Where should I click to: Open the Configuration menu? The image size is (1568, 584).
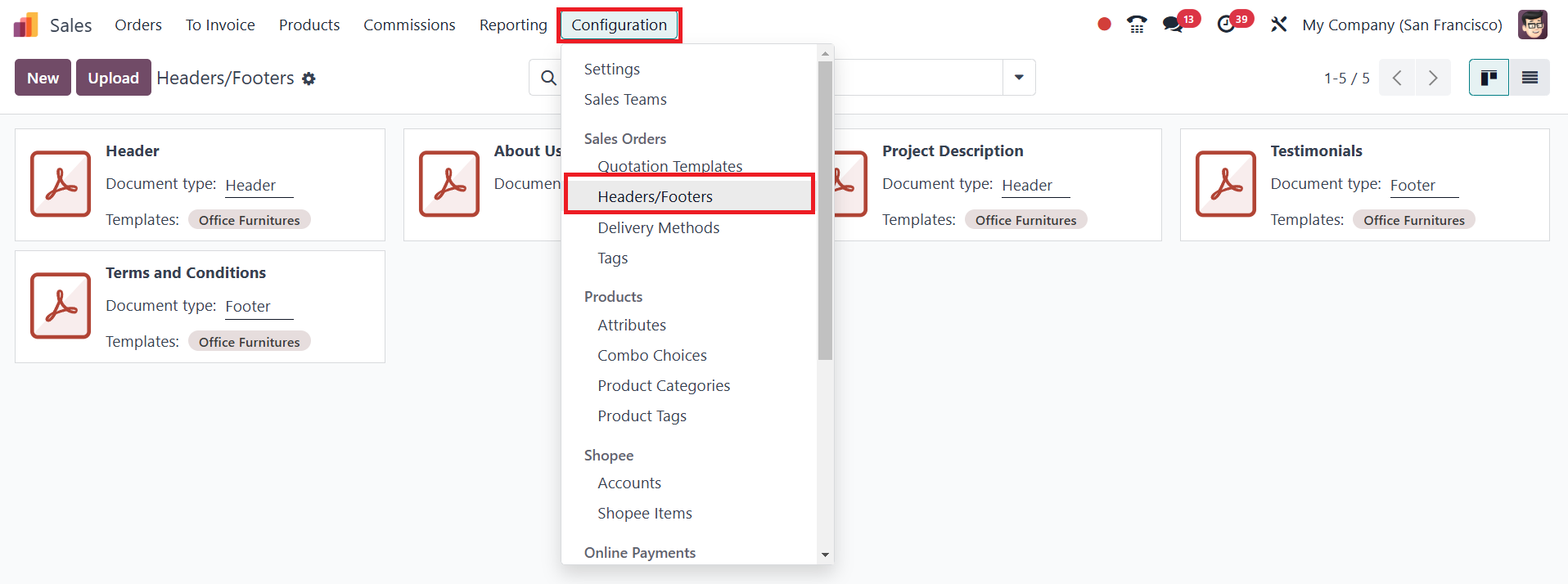[x=620, y=25]
